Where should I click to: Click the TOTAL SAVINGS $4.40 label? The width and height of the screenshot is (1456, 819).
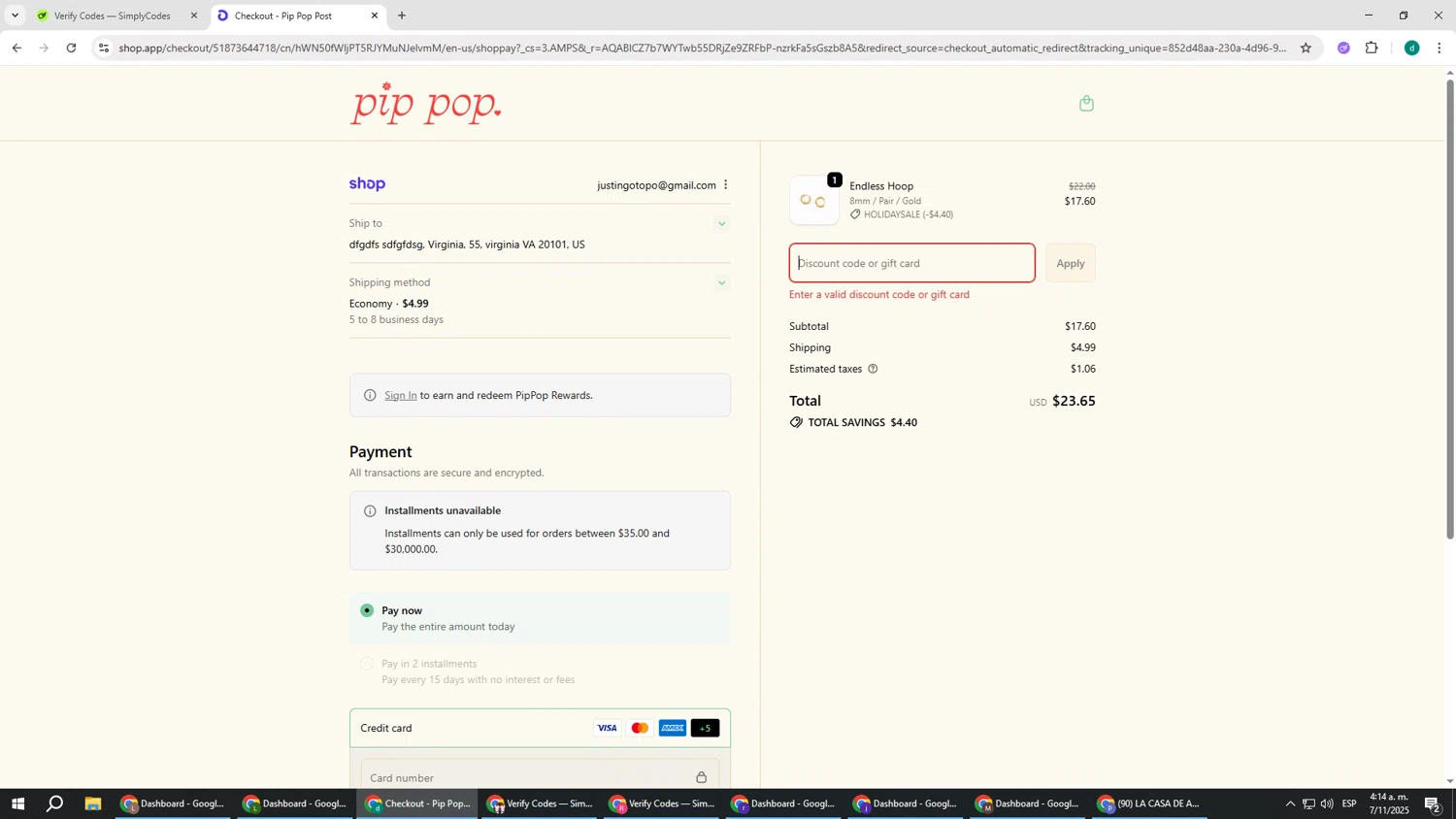(x=854, y=422)
